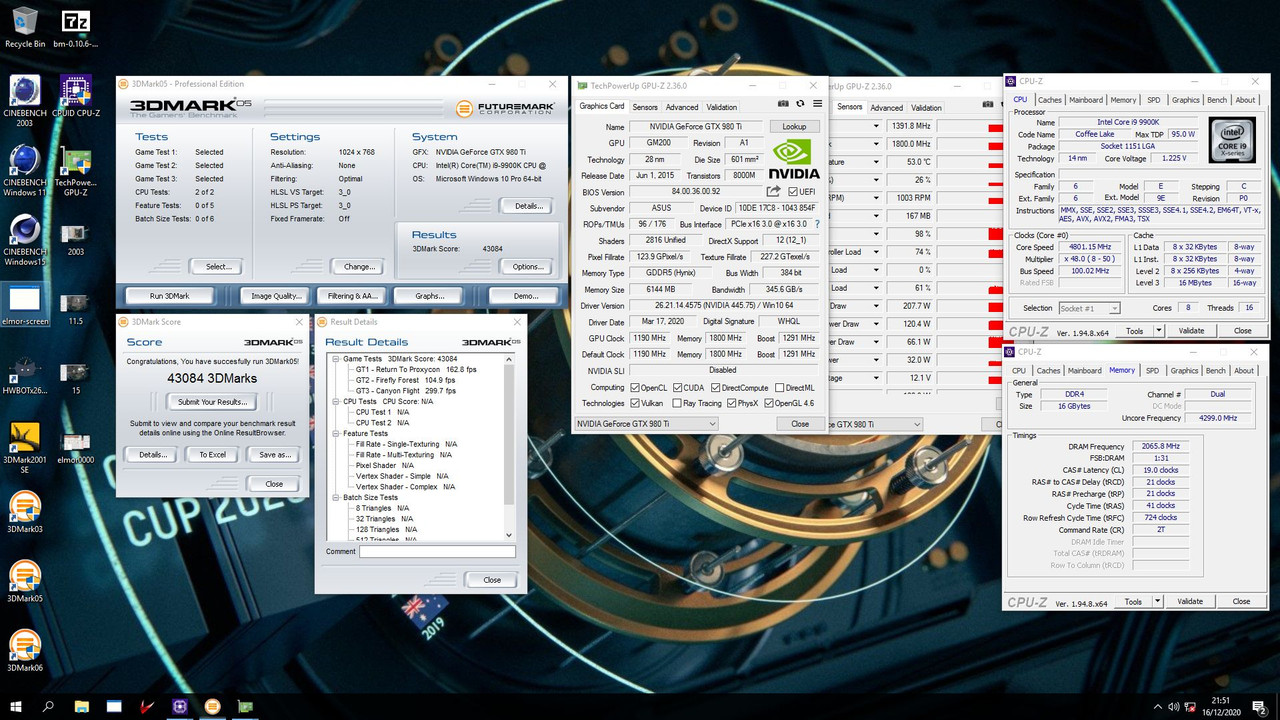Launch TechPowerUp GPU-Z desktop shortcut

click(76, 168)
